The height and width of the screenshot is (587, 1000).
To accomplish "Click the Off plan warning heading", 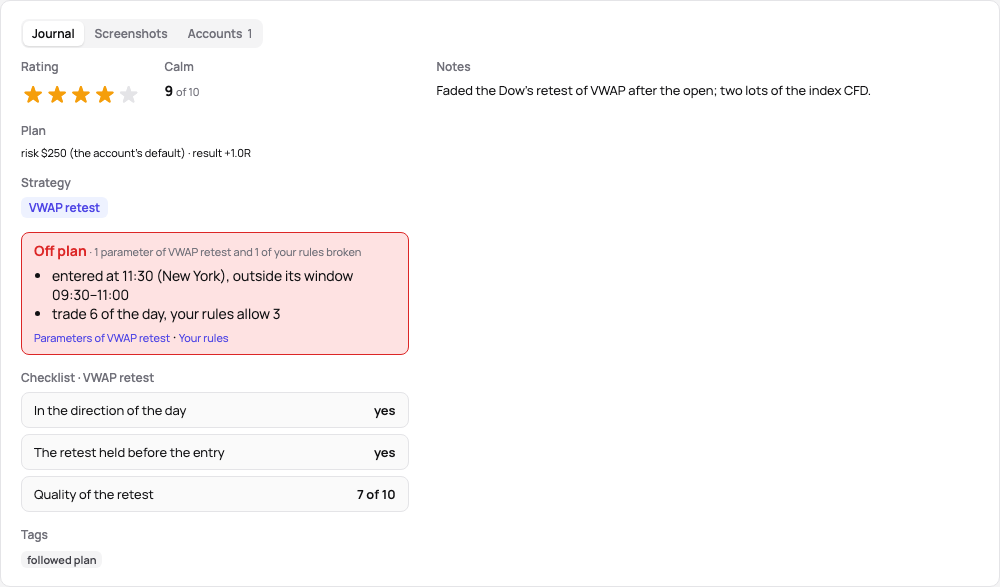I will pos(60,251).
